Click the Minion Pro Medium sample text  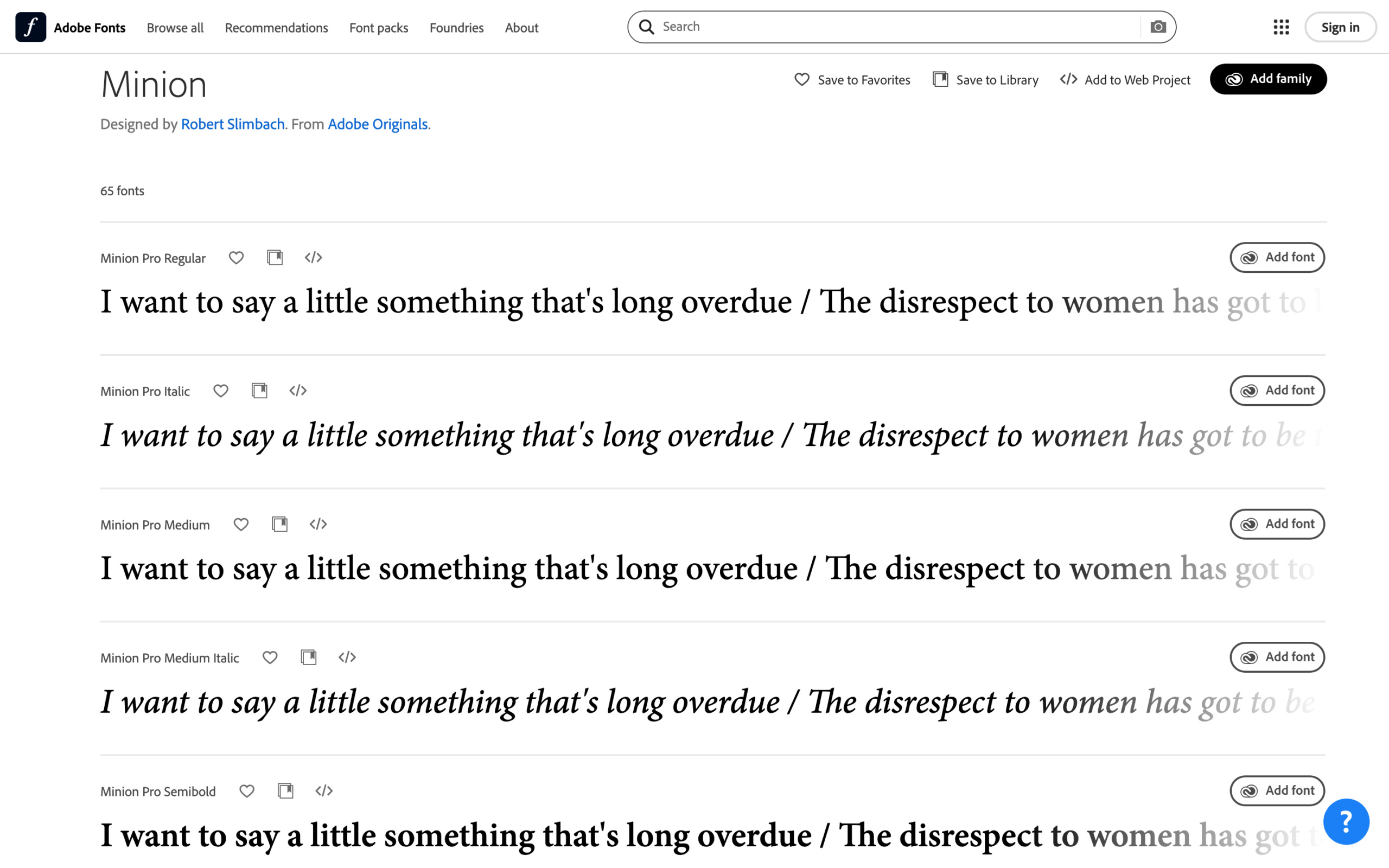click(x=712, y=569)
